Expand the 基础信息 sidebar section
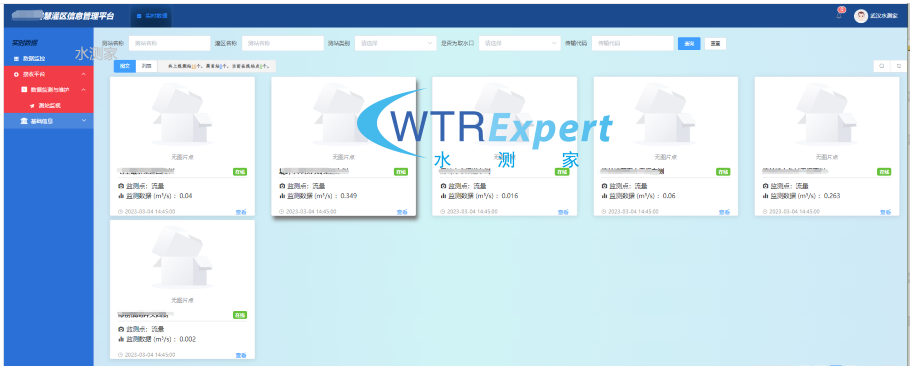Screen dimensions: 911x372 [x=48, y=121]
